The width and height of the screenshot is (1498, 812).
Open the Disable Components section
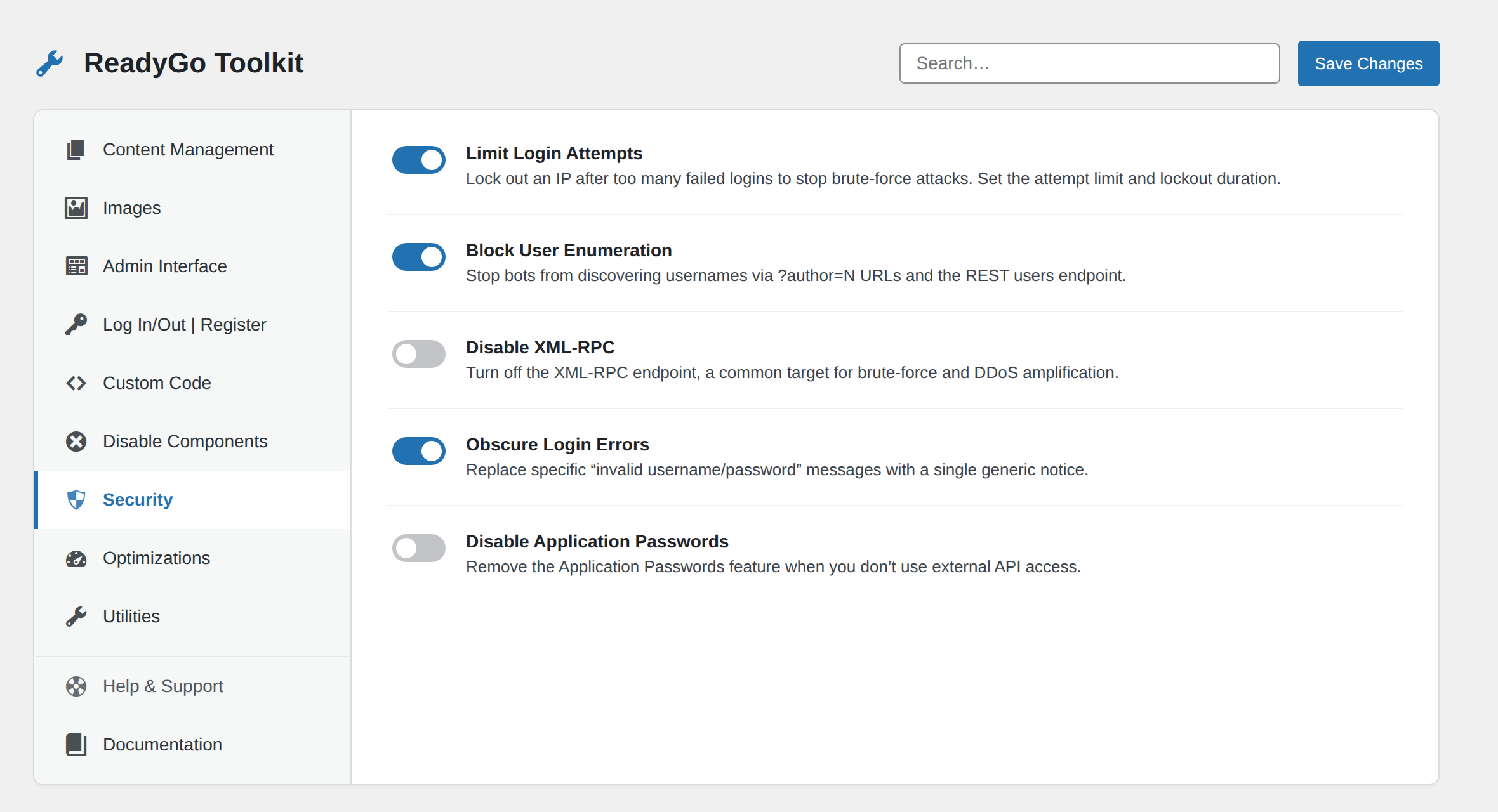[193, 442]
